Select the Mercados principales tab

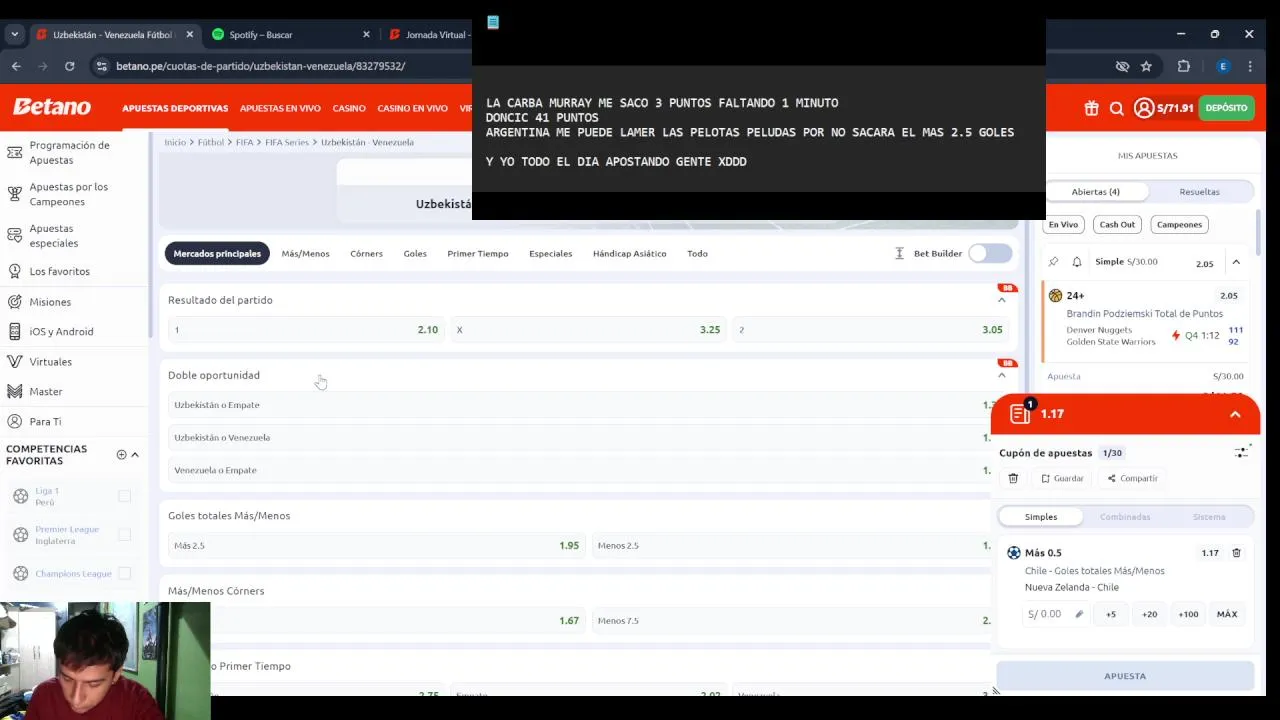point(217,253)
